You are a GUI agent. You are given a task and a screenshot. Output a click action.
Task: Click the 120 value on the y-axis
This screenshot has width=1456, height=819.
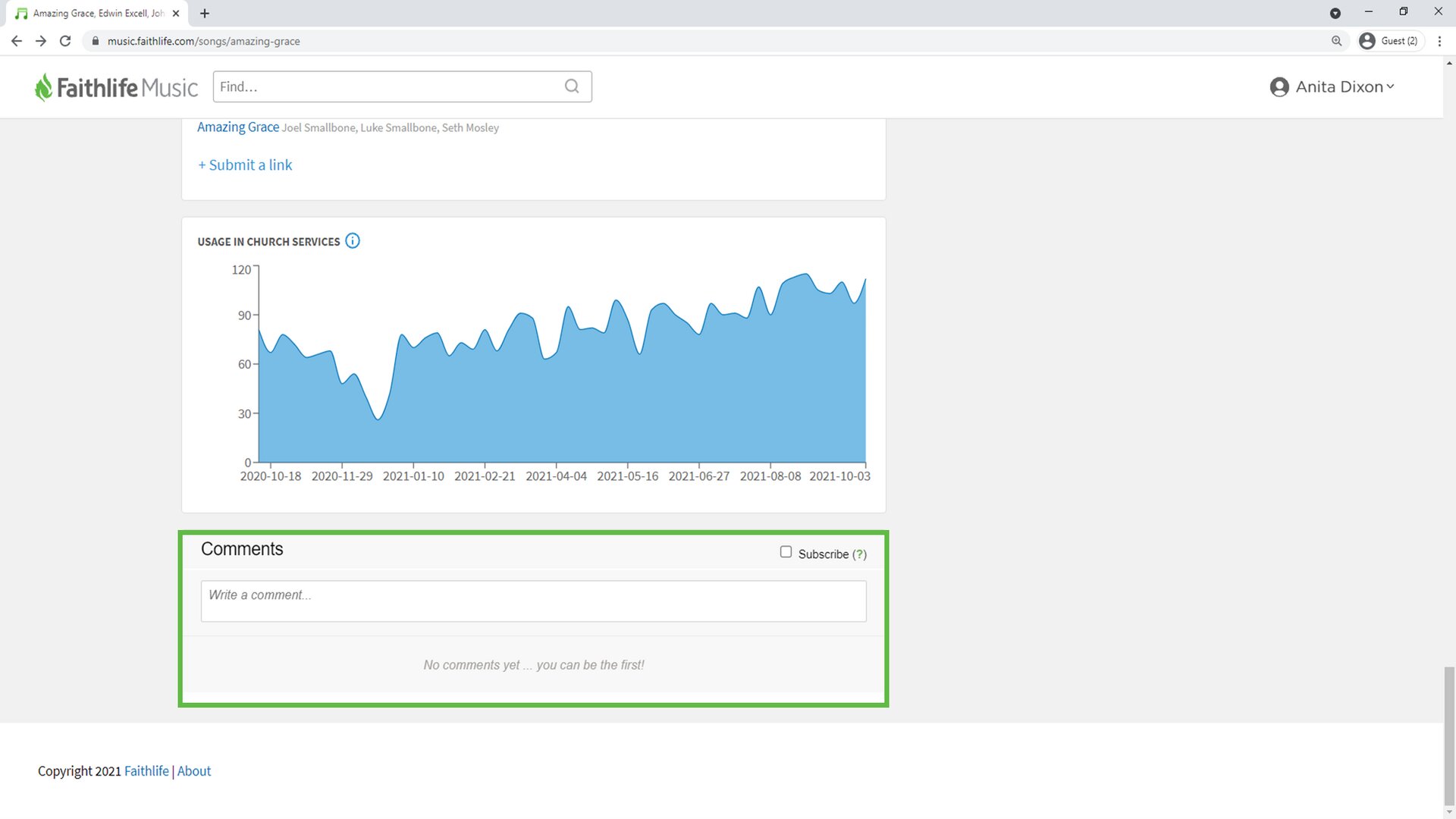click(241, 270)
